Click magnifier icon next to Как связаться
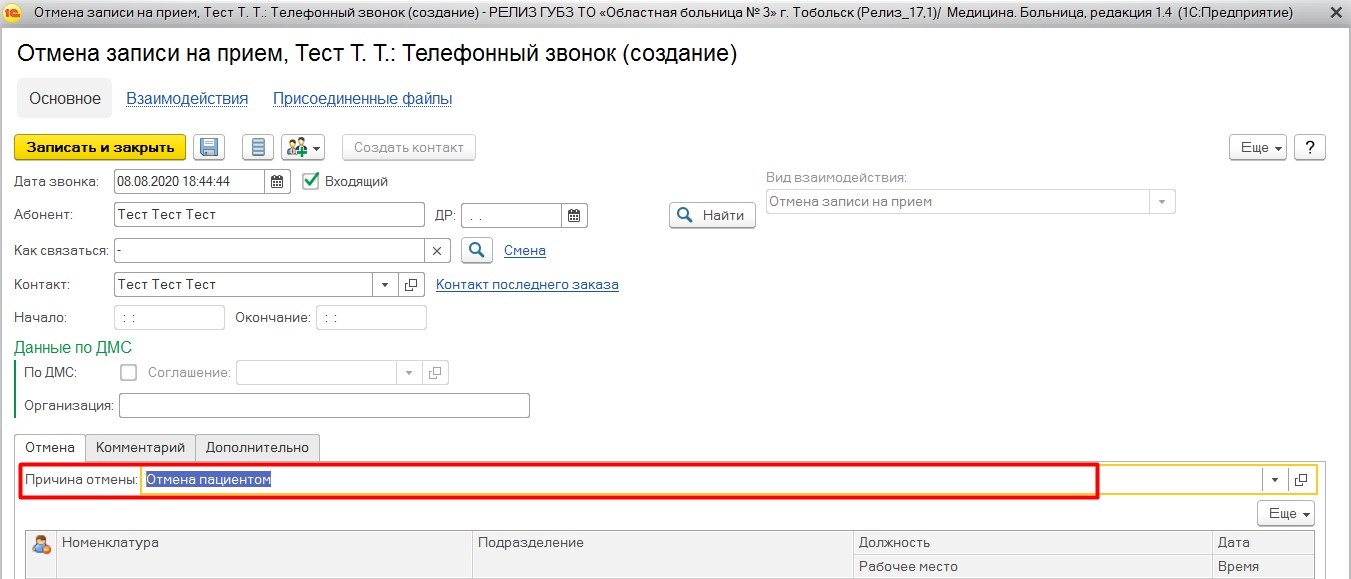 pos(477,250)
